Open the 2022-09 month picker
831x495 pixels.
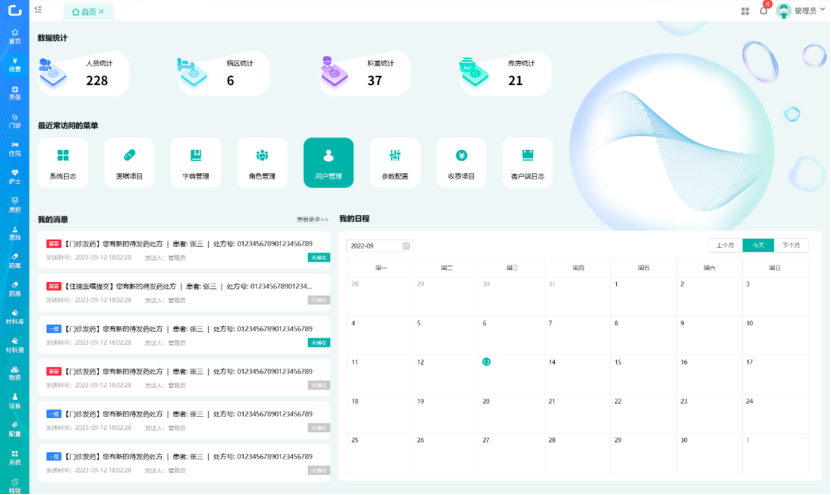point(378,245)
